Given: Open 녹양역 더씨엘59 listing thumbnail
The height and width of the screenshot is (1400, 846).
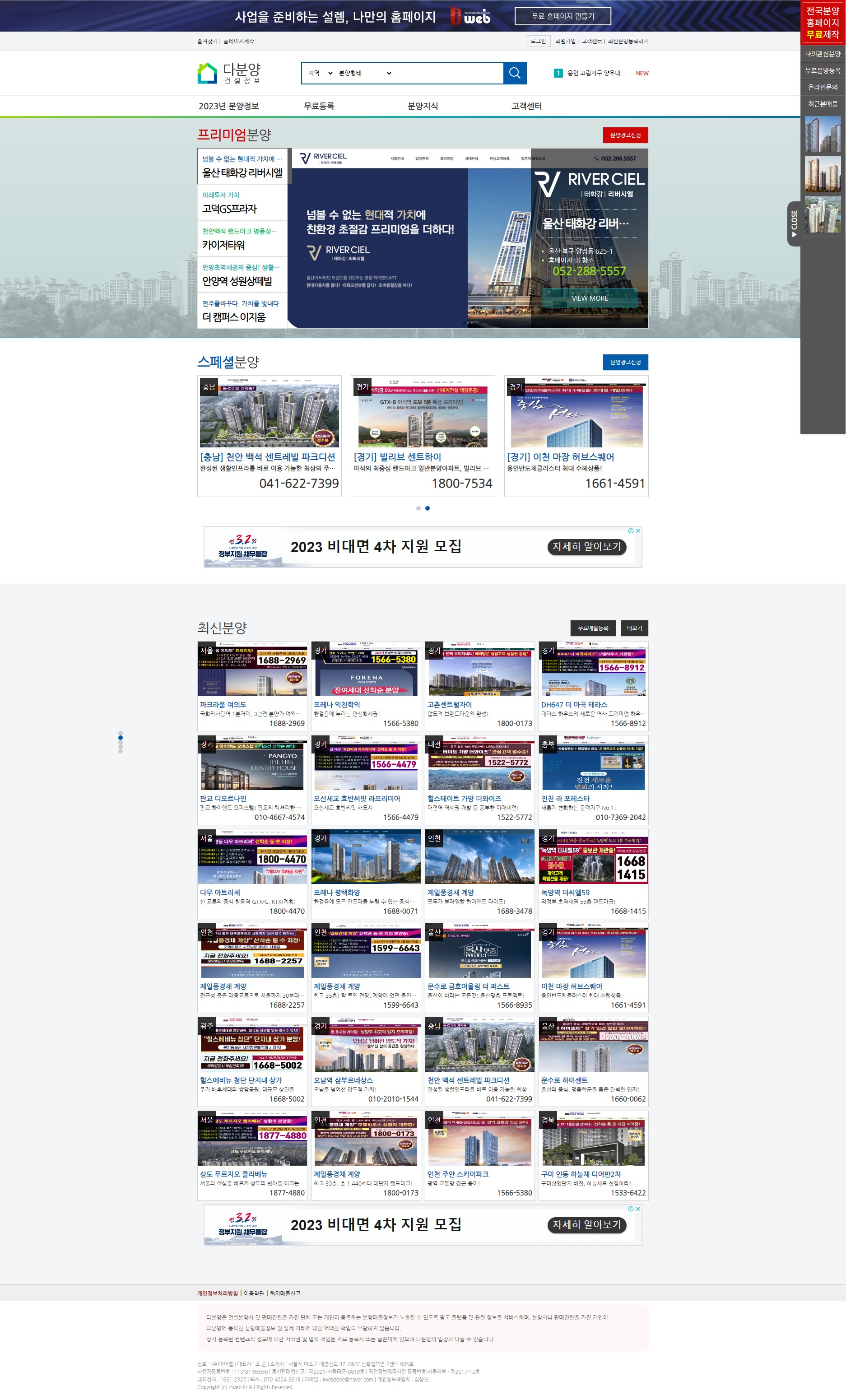Looking at the screenshot, I should coord(593,857).
